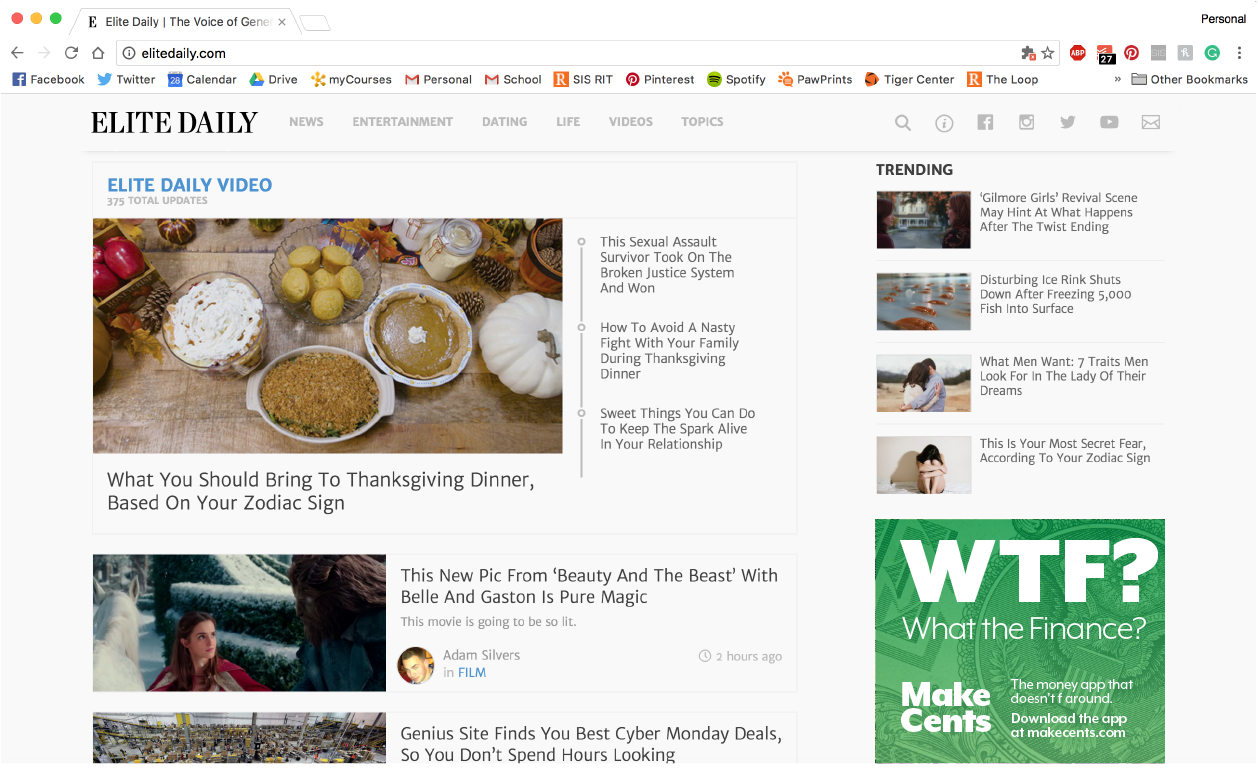Open the Chrome three-dot menu
Image resolution: width=1258 pixels, height=770 pixels.
(x=1240, y=53)
